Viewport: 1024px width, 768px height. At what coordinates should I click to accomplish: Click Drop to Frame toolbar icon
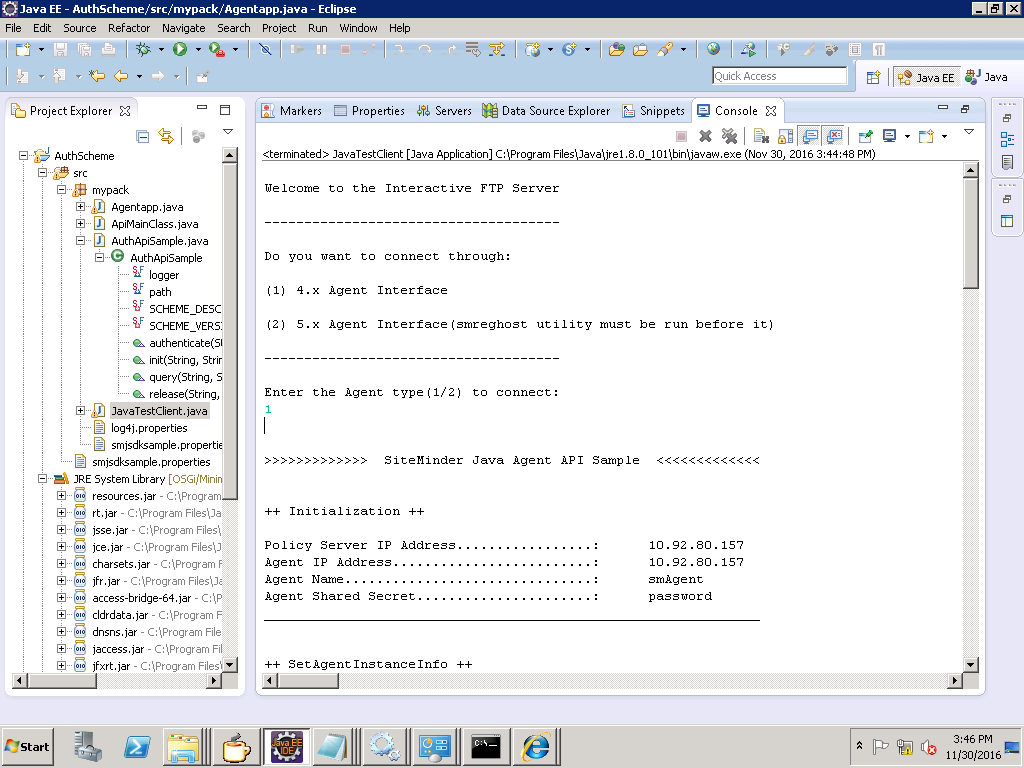(473, 50)
